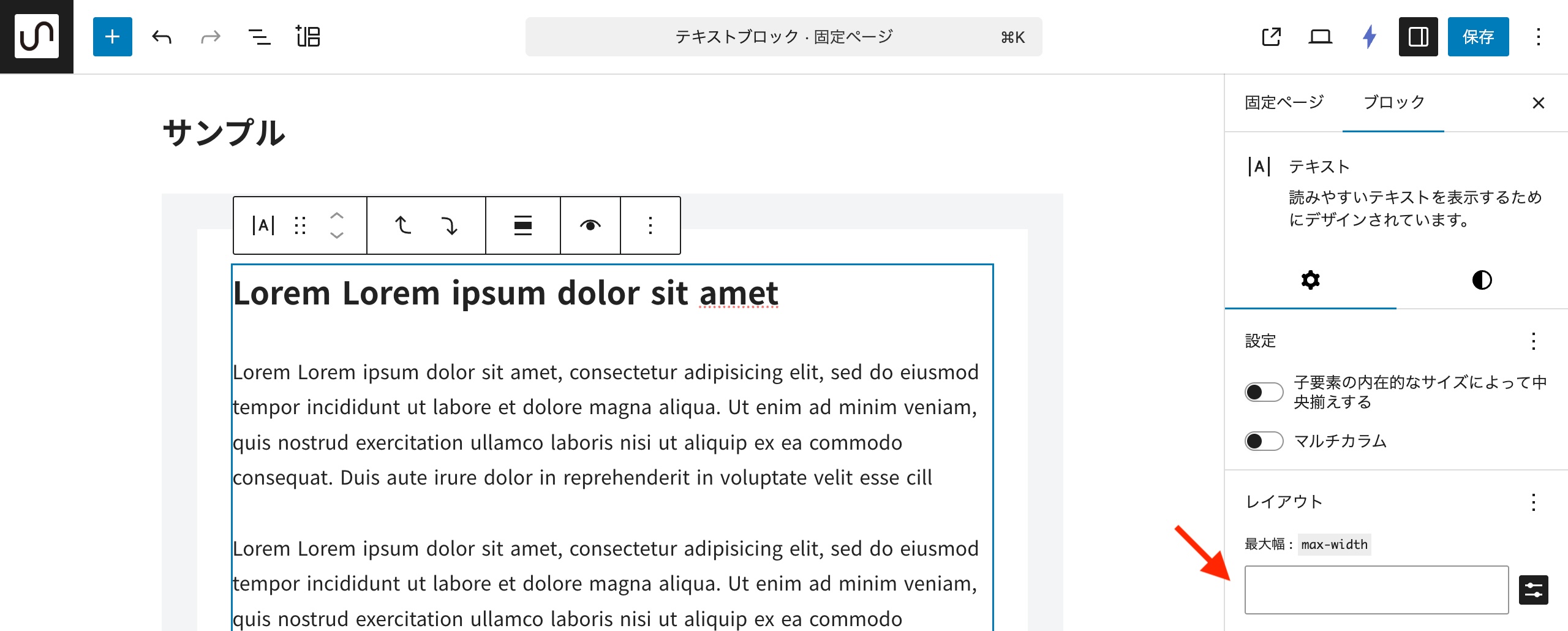The height and width of the screenshot is (631, 1568).
Task: Toggle block visibility eye icon
Action: pyautogui.click(x=590, y=225)
